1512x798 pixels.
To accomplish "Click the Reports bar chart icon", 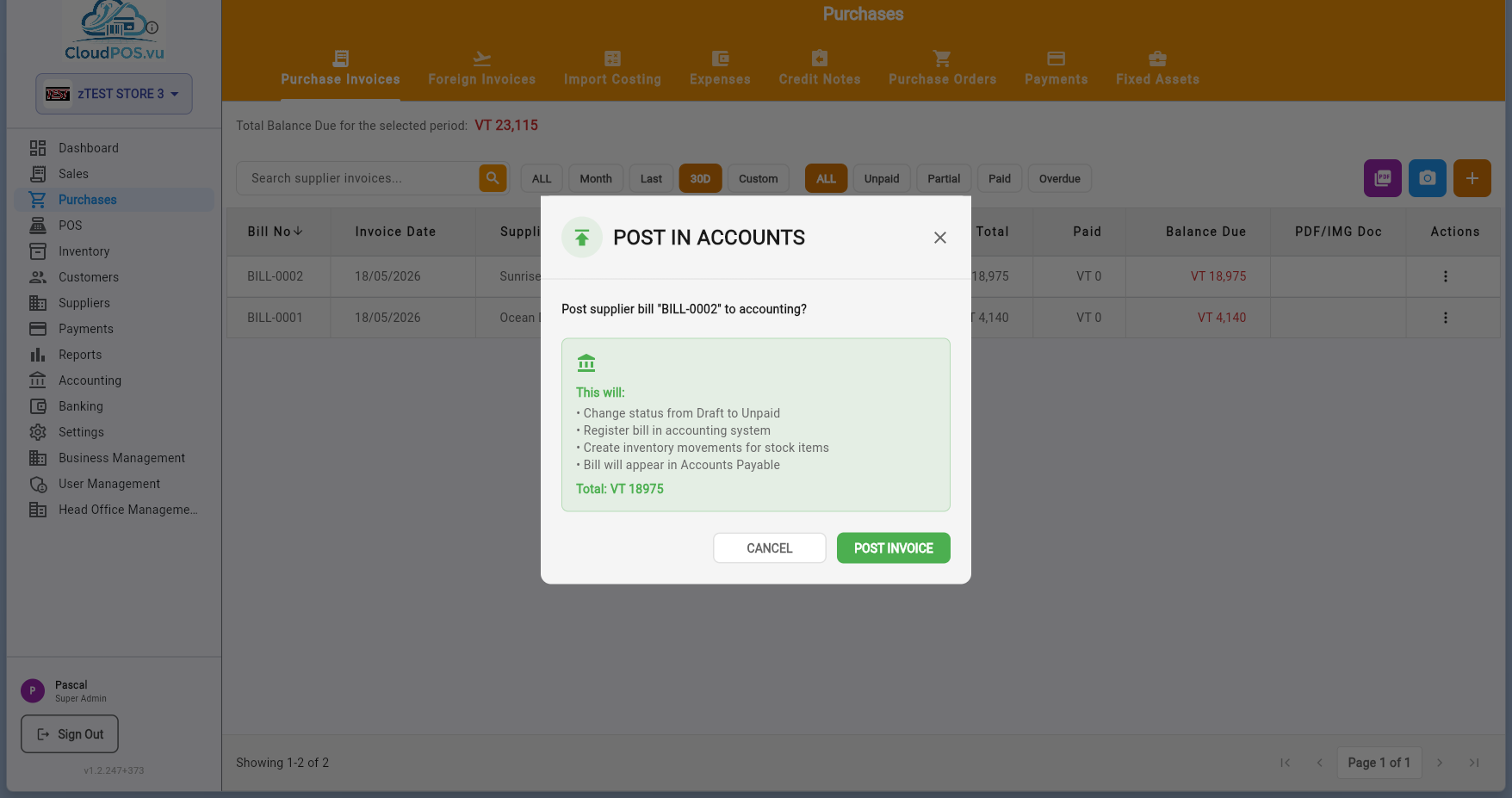I will [38, 355].
